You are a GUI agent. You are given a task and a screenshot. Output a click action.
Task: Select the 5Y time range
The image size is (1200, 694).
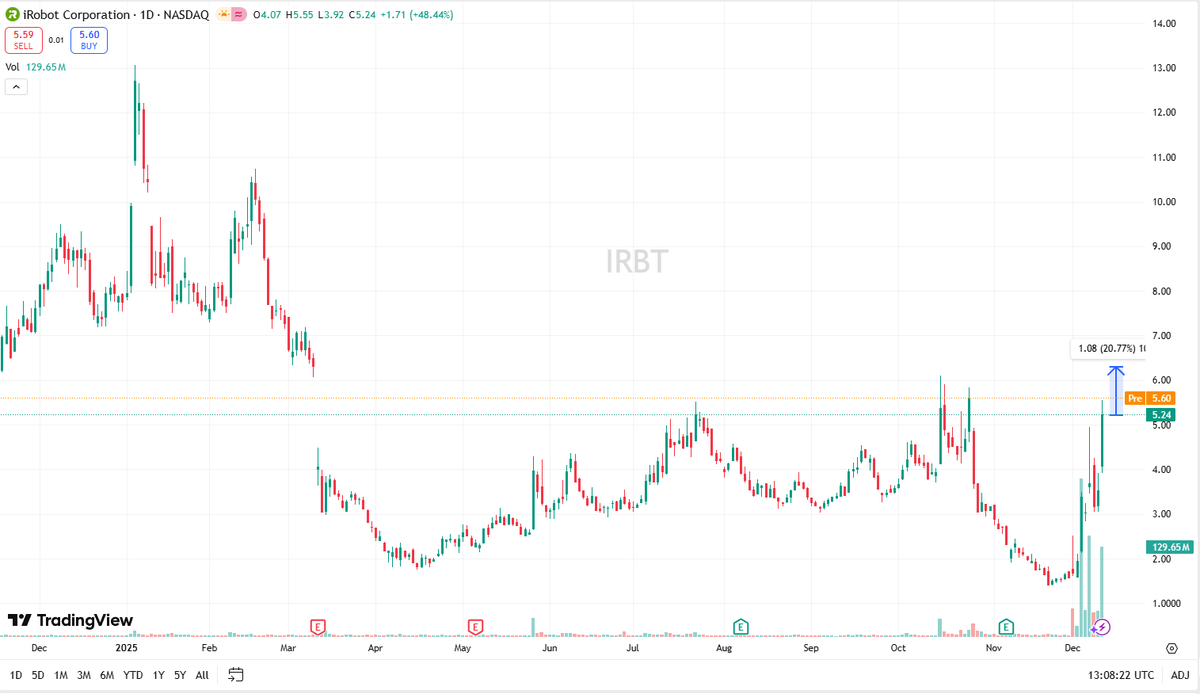click(179, 675)
